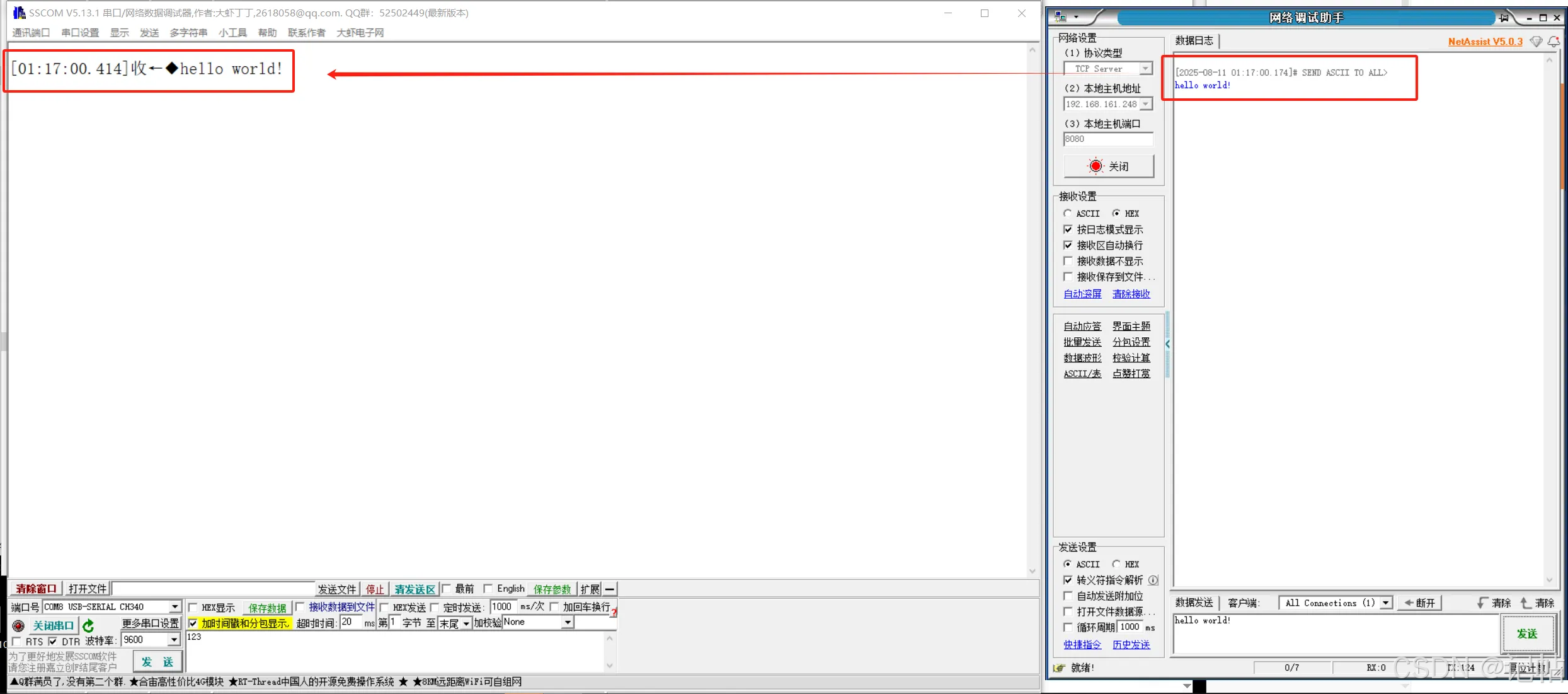
Task: Click the 更多串口设置 button
Action: coord(151,623)
